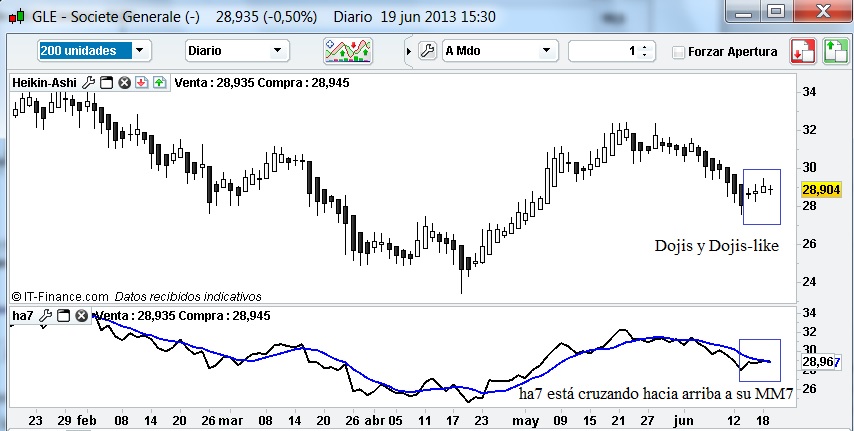Click the IT-Finance.com copyright text
The height and width of the screenshot is (431, 854).
(x=60, y=297)
